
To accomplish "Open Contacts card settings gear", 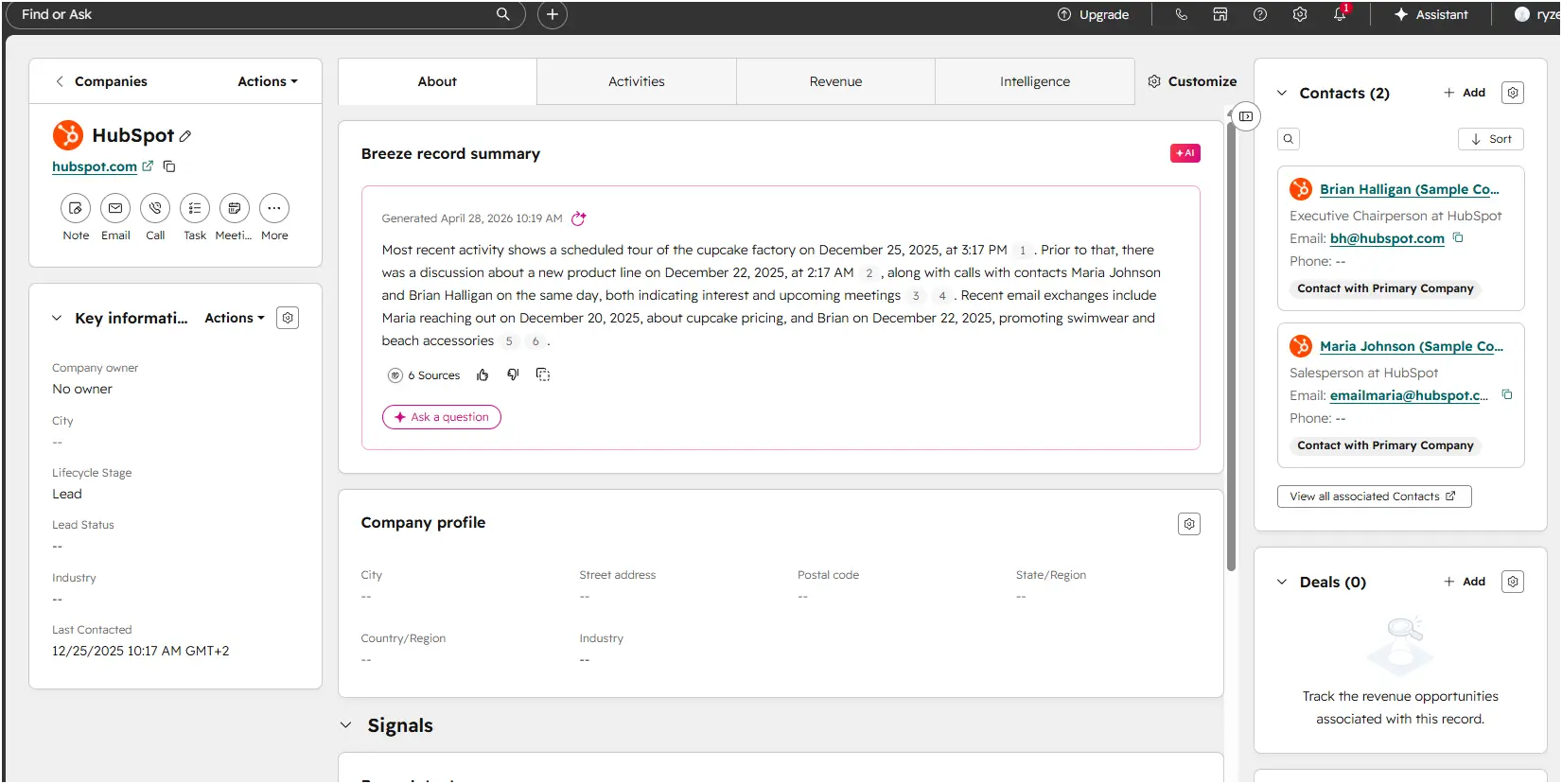I will (x=1513, y=93).
